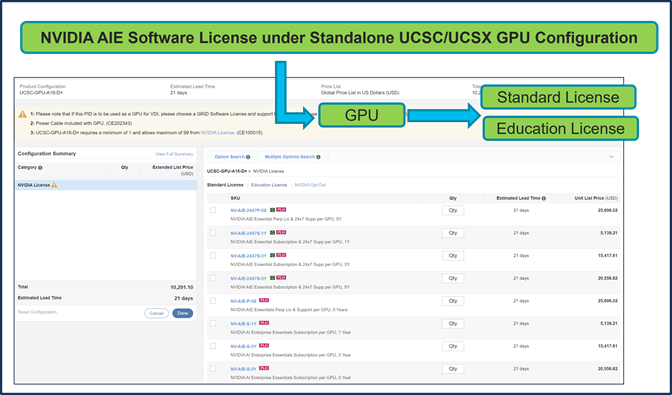Open the NV-AIE-24X7S-5Y SKU link
Image resolution: width=672 pixels, height=395 pixels.
click(249, 279)
